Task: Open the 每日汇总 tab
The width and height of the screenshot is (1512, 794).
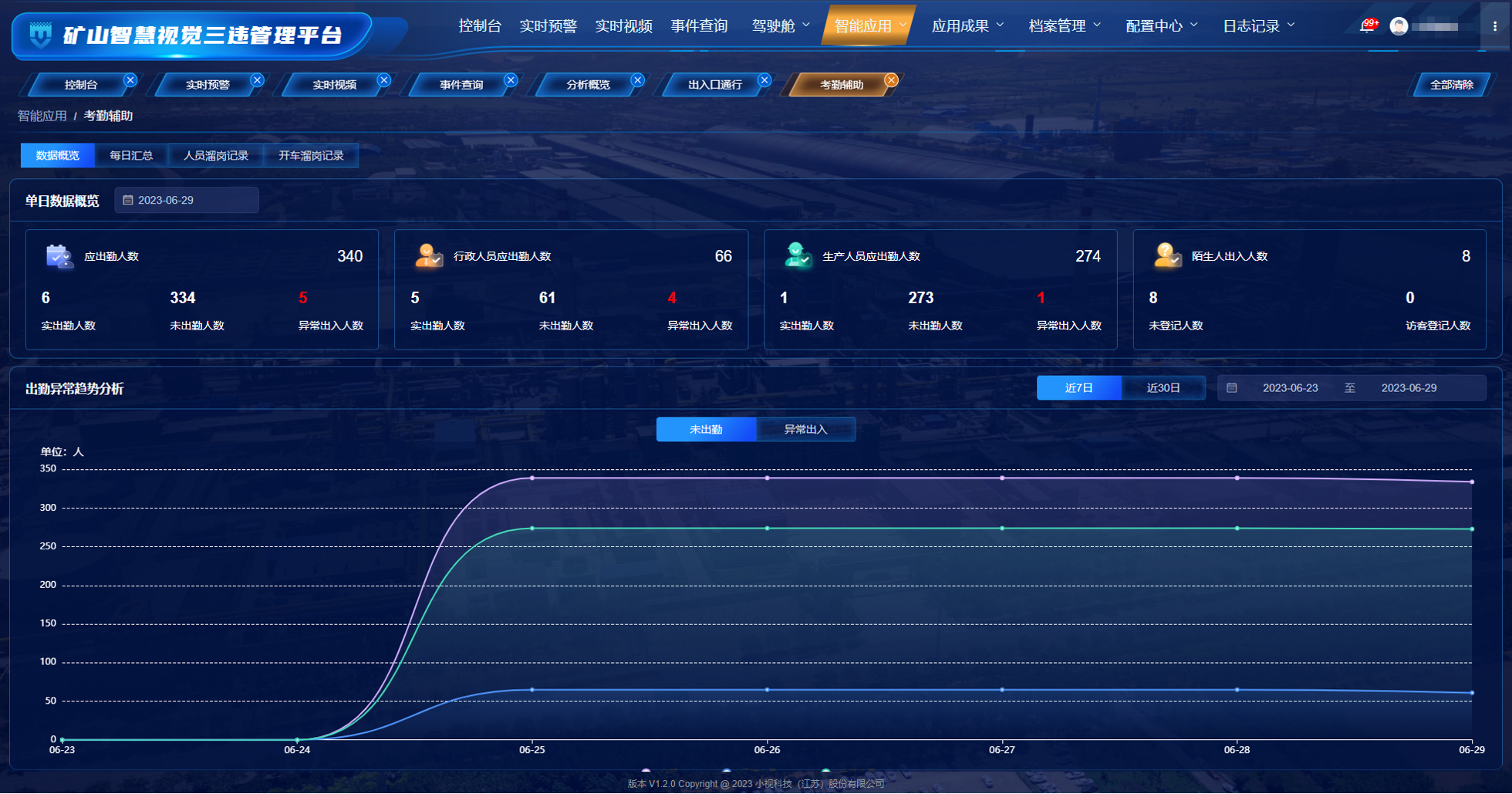Action: (x=131, y=156)
